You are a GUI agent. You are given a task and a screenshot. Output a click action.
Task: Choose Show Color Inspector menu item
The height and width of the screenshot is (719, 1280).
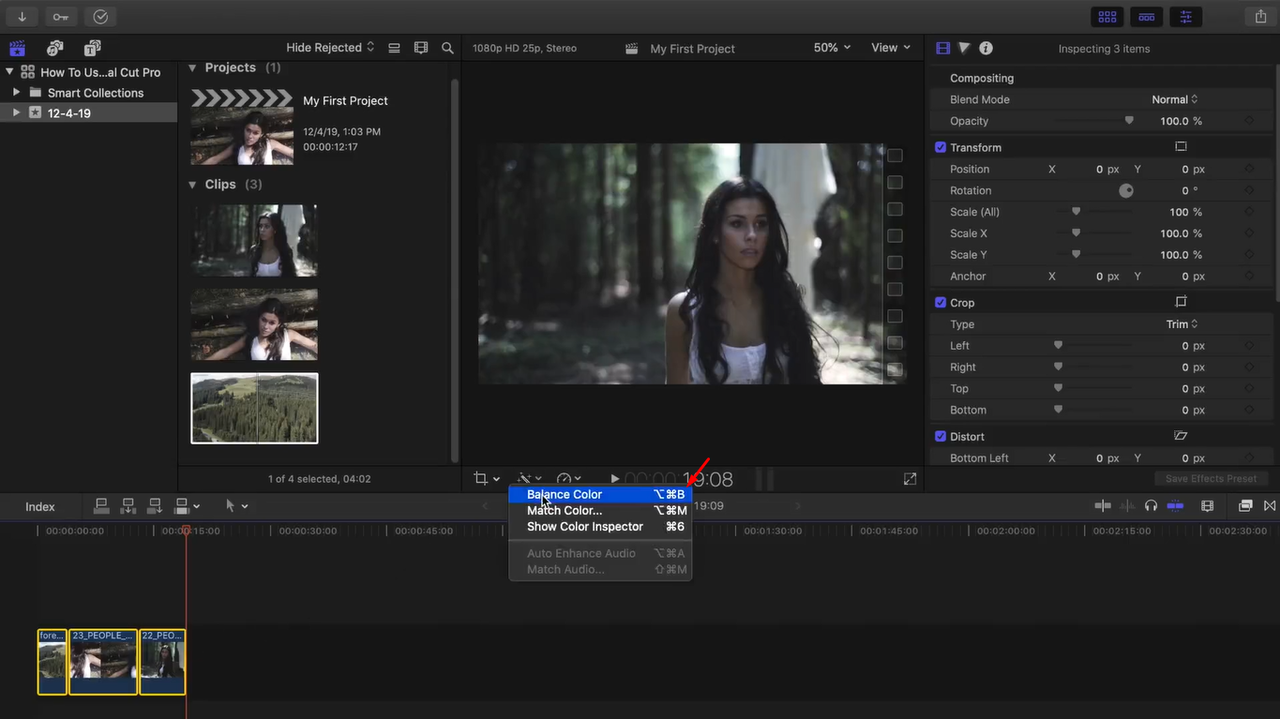click(x=600, y=526)
